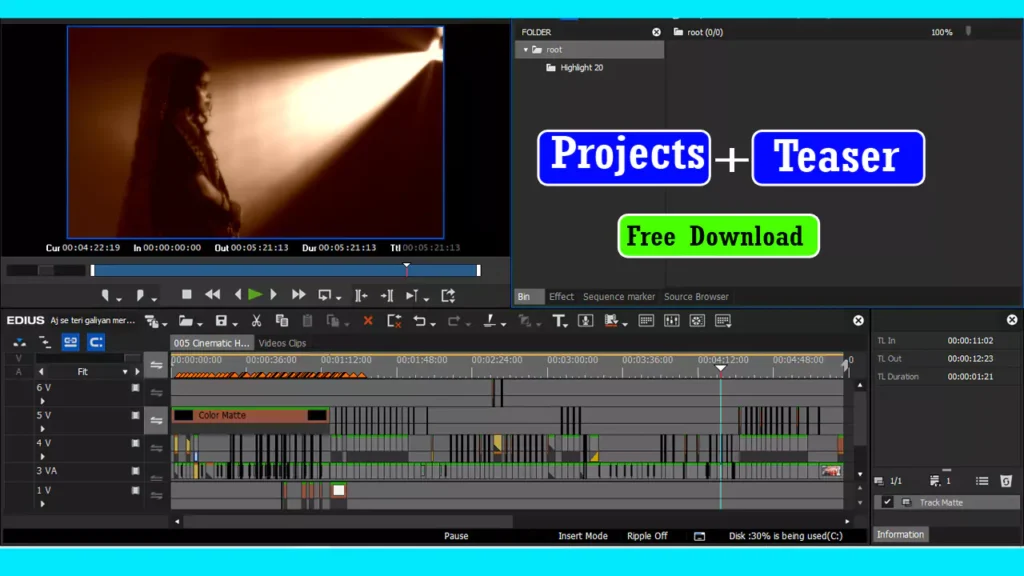Open the Source Browser tab

coord(696,296)
